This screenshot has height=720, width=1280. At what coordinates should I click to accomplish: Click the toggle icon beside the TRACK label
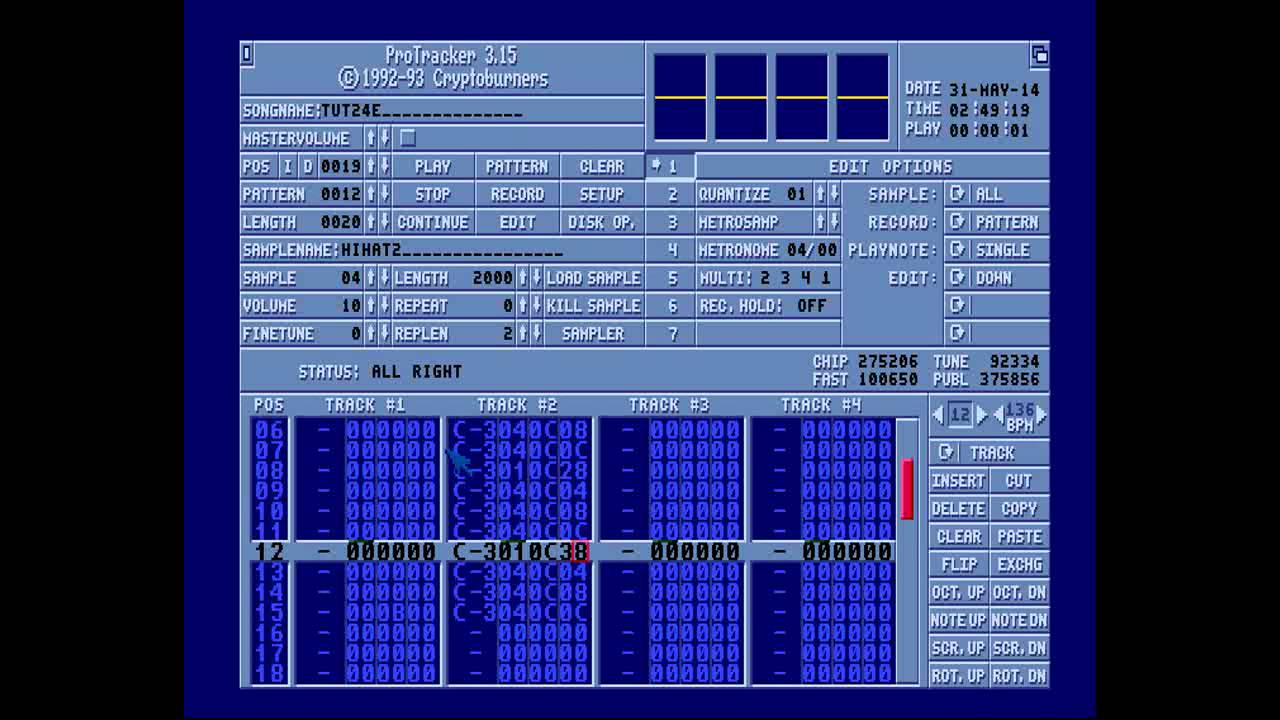[946, 453]
